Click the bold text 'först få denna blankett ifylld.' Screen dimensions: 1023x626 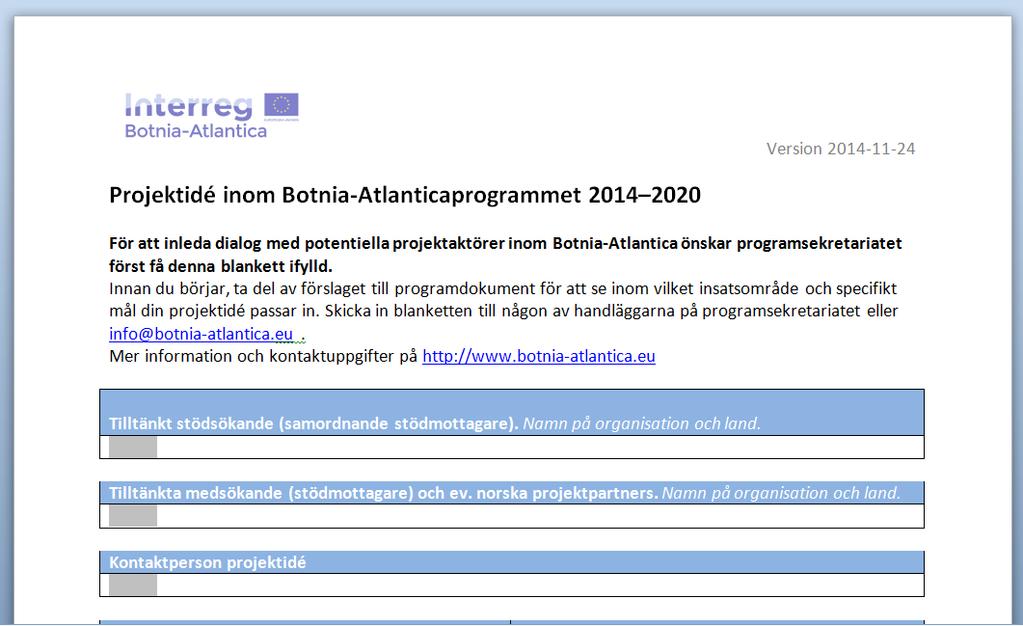[221, 266]
